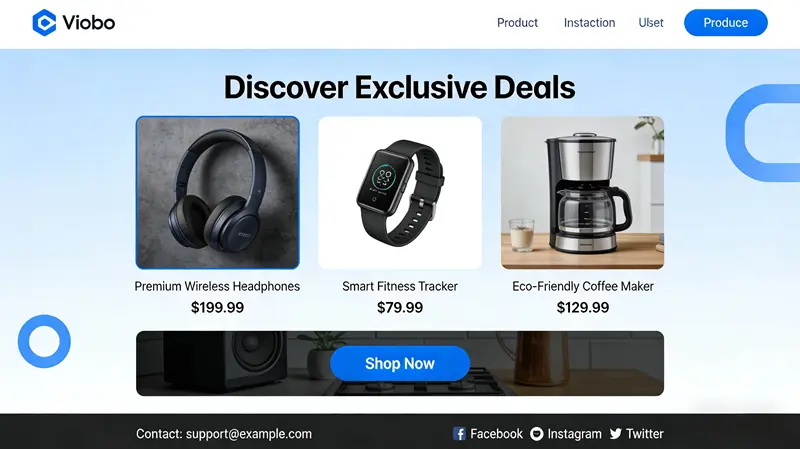The image size is (800, 449).
Task: Open the Product menu item
Action: click(x=517, y=23)
